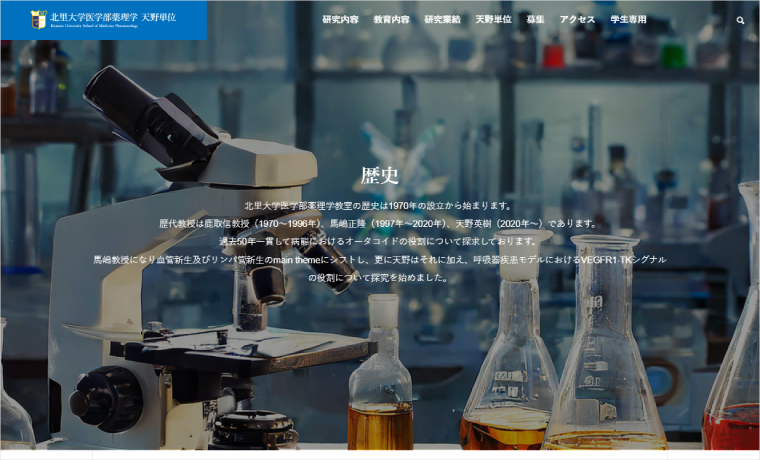Open the 募集 navigation item

click(535, 20)
